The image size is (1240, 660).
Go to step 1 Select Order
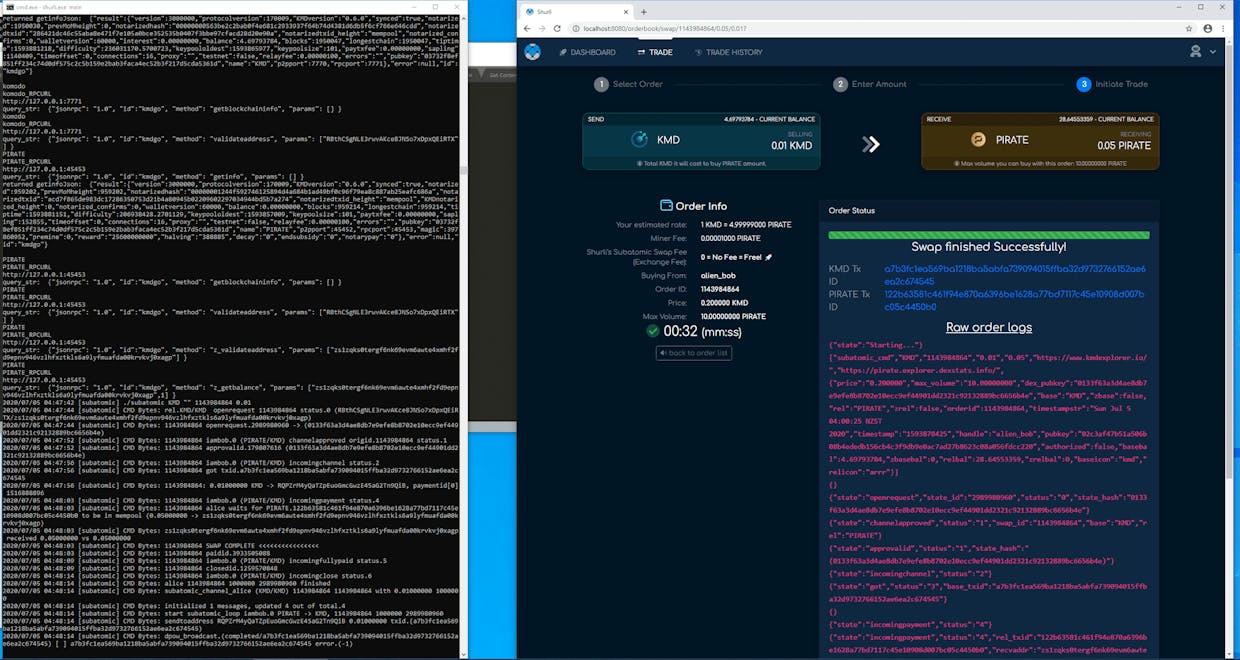628,84
